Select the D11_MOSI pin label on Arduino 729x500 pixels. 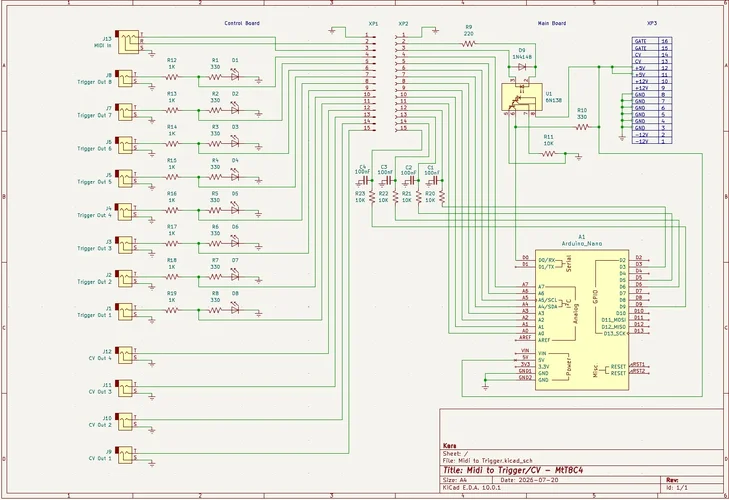click(613, 320)
